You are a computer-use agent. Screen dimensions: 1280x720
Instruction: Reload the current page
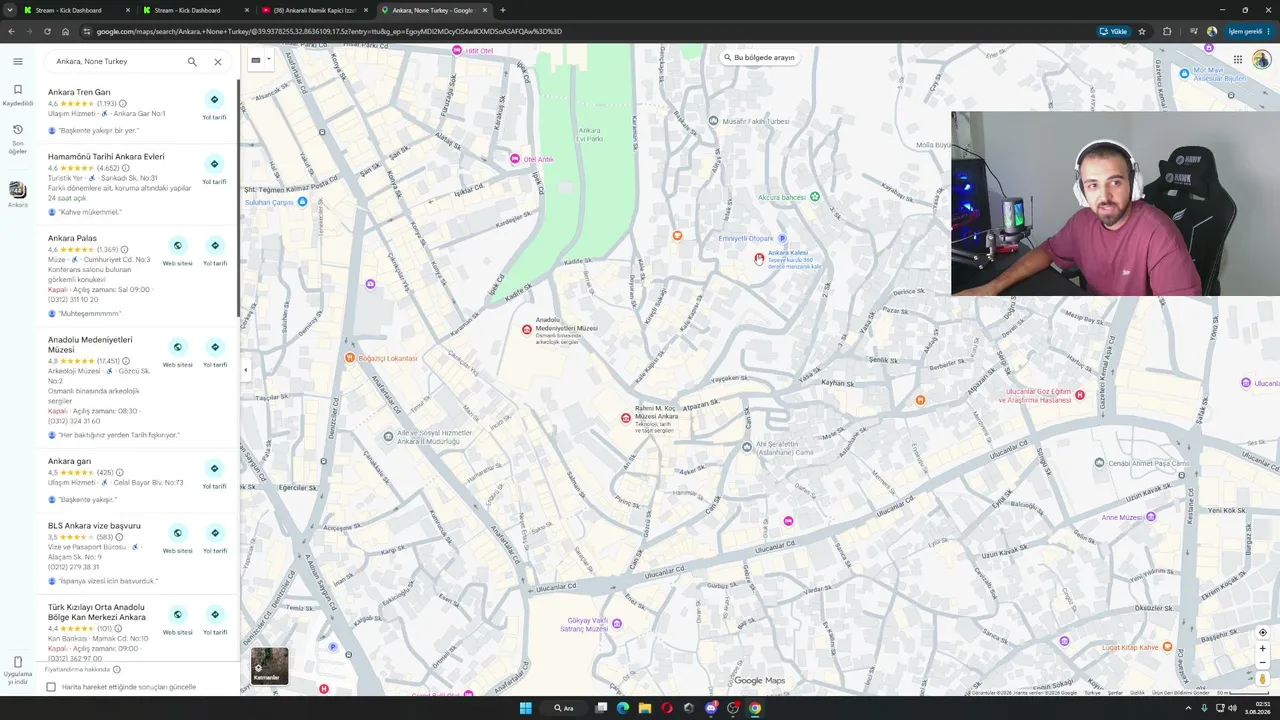(x=47, y=31)
